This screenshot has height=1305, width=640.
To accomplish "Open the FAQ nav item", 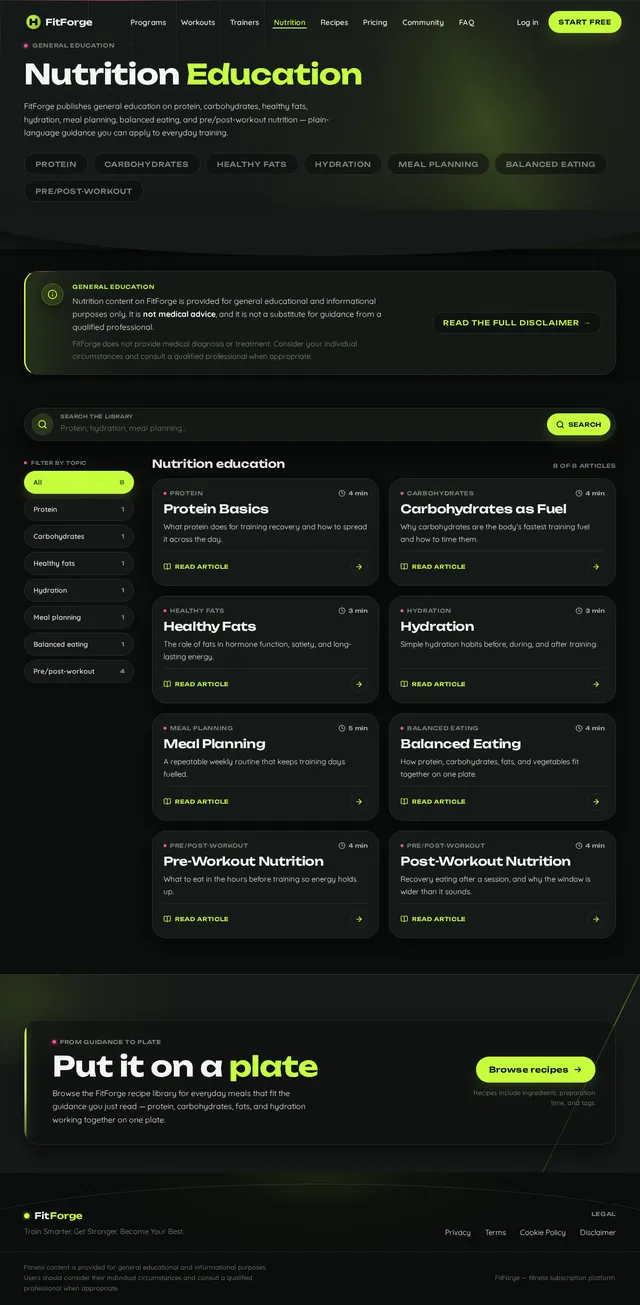I will pos(467,22).
